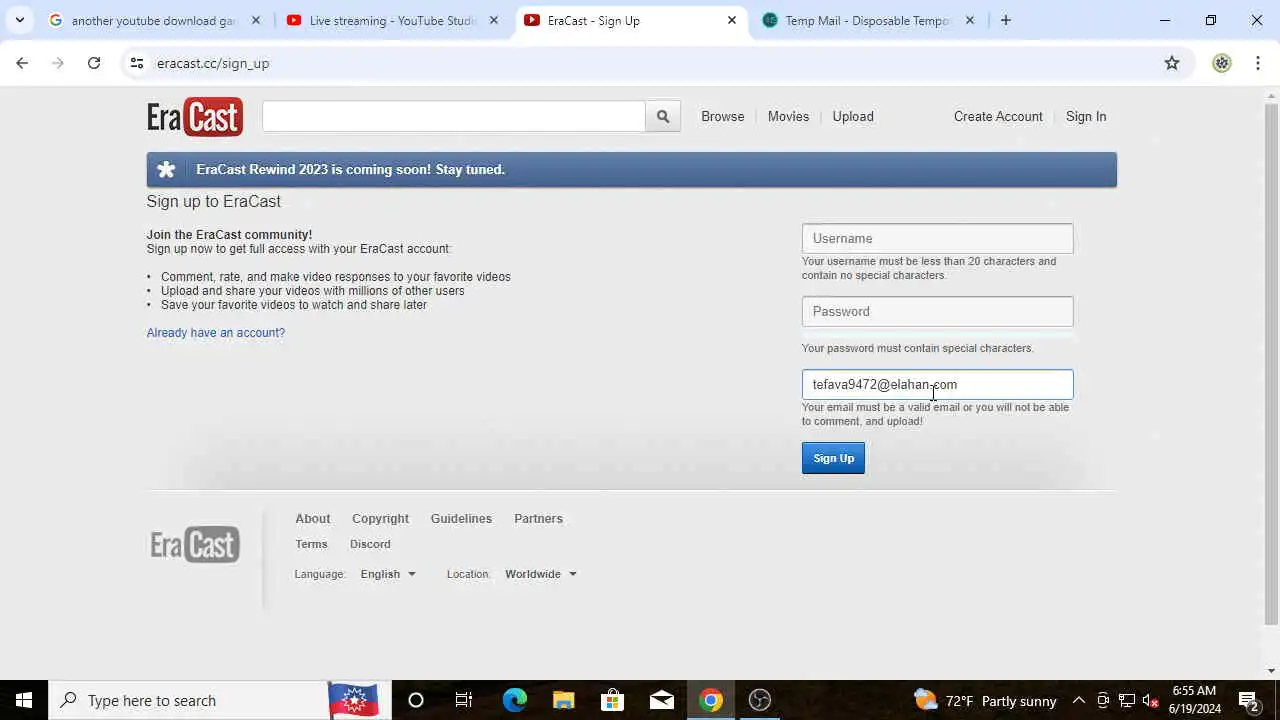Screen dimensions: 1280x720
Task: Click the email field containing tefava9472@elahan.com
Action: [937, 384]
